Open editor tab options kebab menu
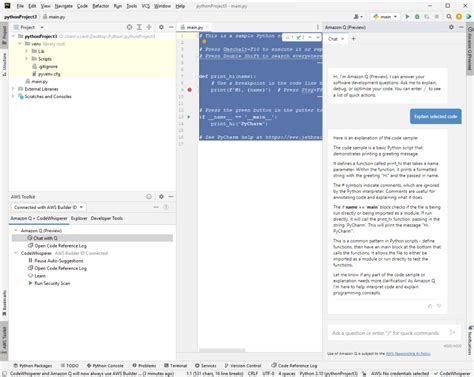Viewport: 474px width, 377px height. click(318, 27)
